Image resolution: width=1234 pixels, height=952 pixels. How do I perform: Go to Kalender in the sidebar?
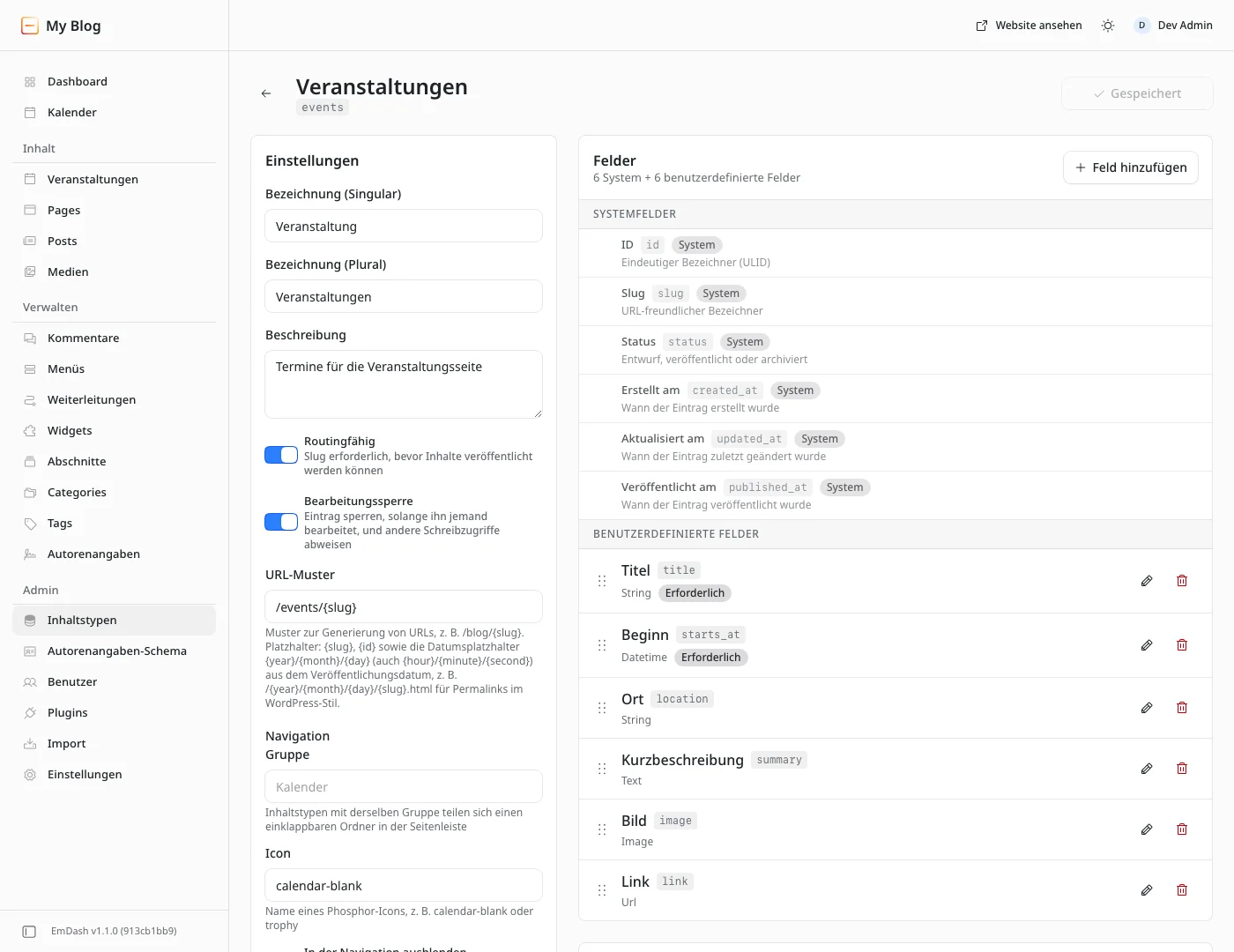(115, 113)
